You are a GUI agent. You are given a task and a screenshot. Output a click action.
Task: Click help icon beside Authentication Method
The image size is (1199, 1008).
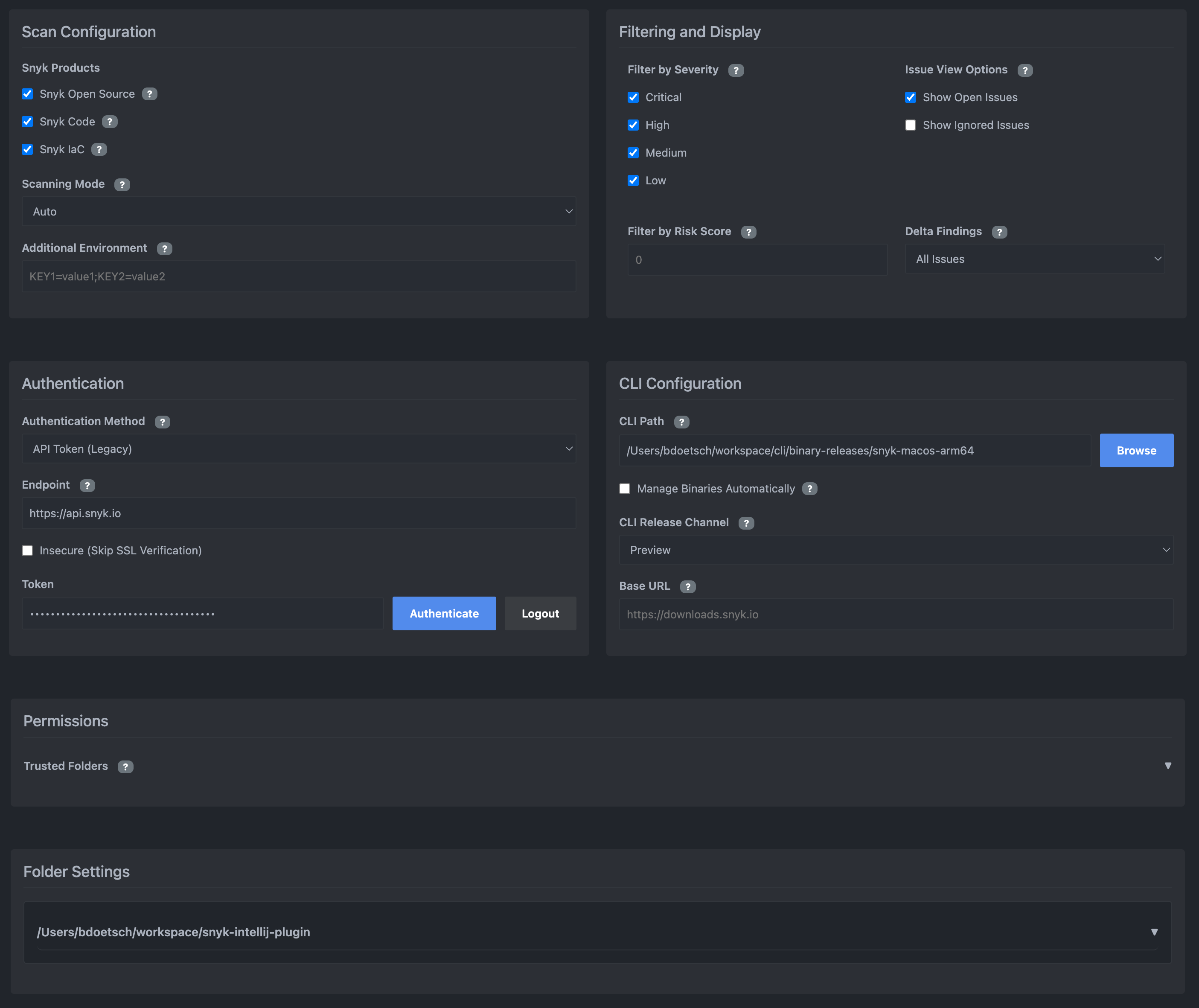(x=162, y=422)
